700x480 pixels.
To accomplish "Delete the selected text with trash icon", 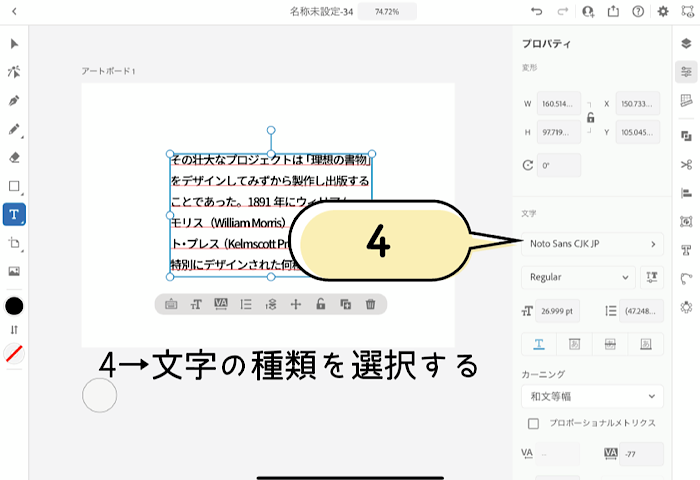I will click(371, 305).
